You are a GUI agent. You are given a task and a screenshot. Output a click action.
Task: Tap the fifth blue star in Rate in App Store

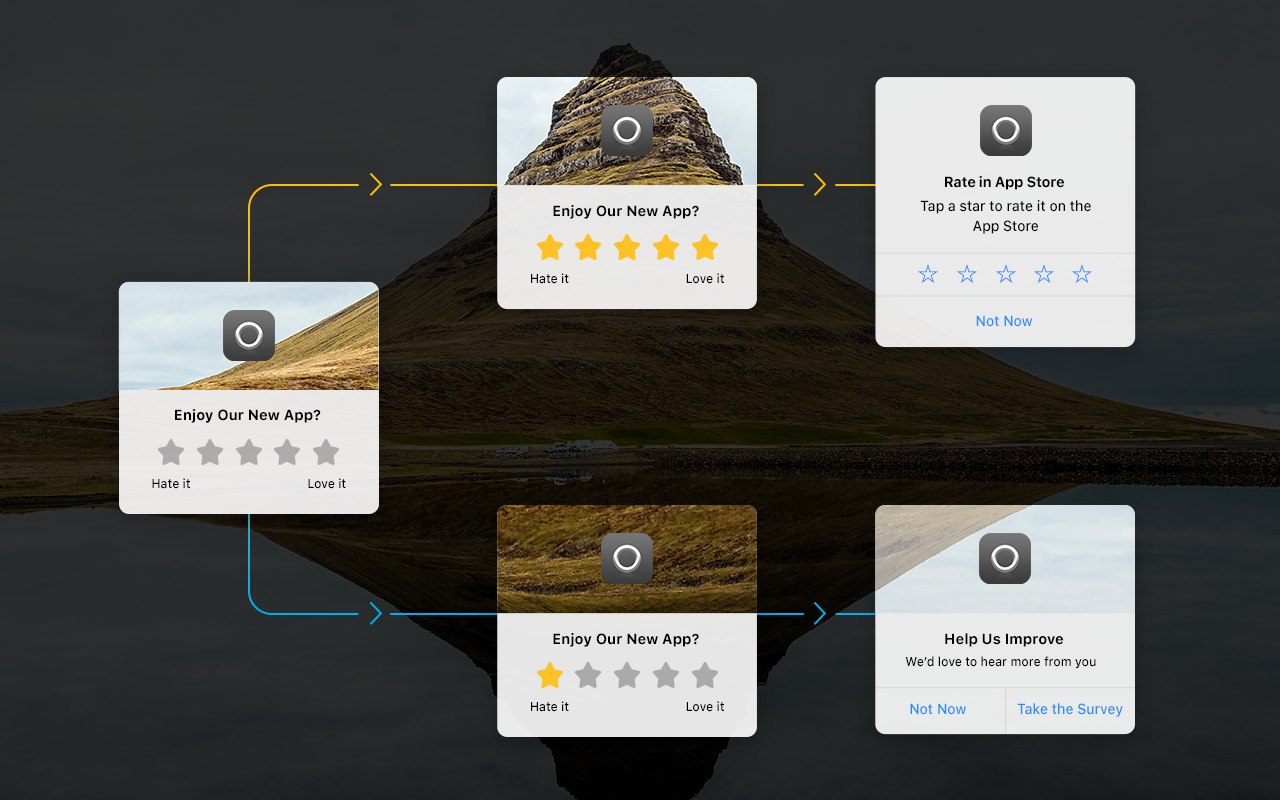tap(1081, 273)
